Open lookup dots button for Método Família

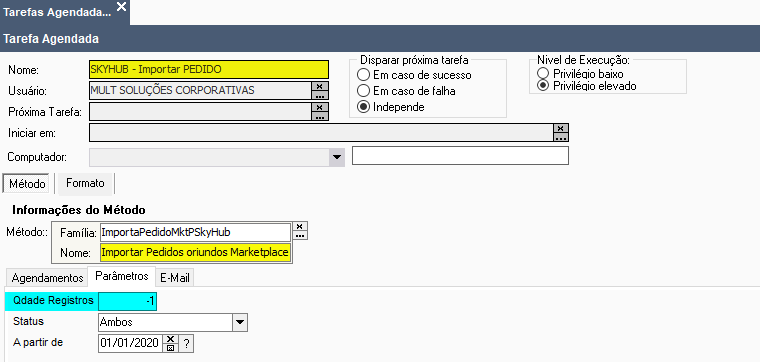pyautogui.click(x=301, y=236)
